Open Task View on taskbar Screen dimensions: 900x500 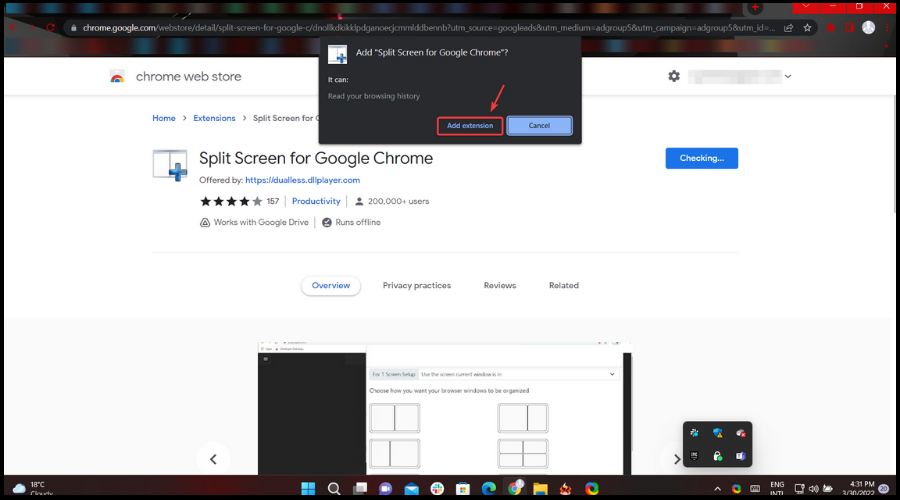tap(360, 489)
